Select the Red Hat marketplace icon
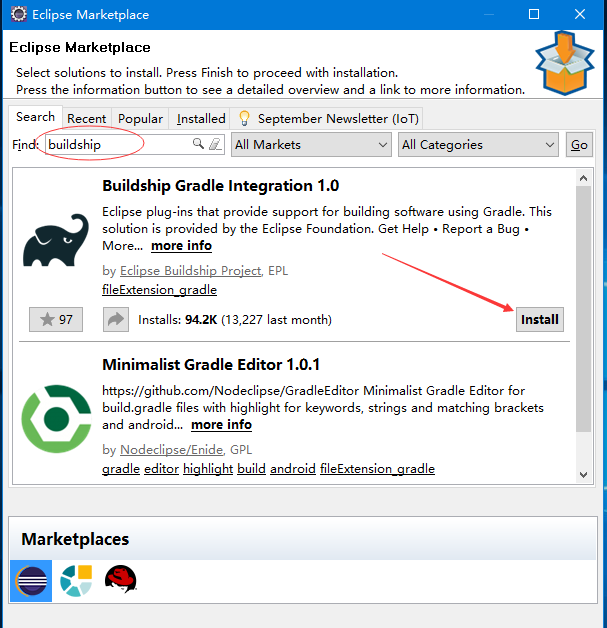 pyautogui.click(x=121, y=579)
